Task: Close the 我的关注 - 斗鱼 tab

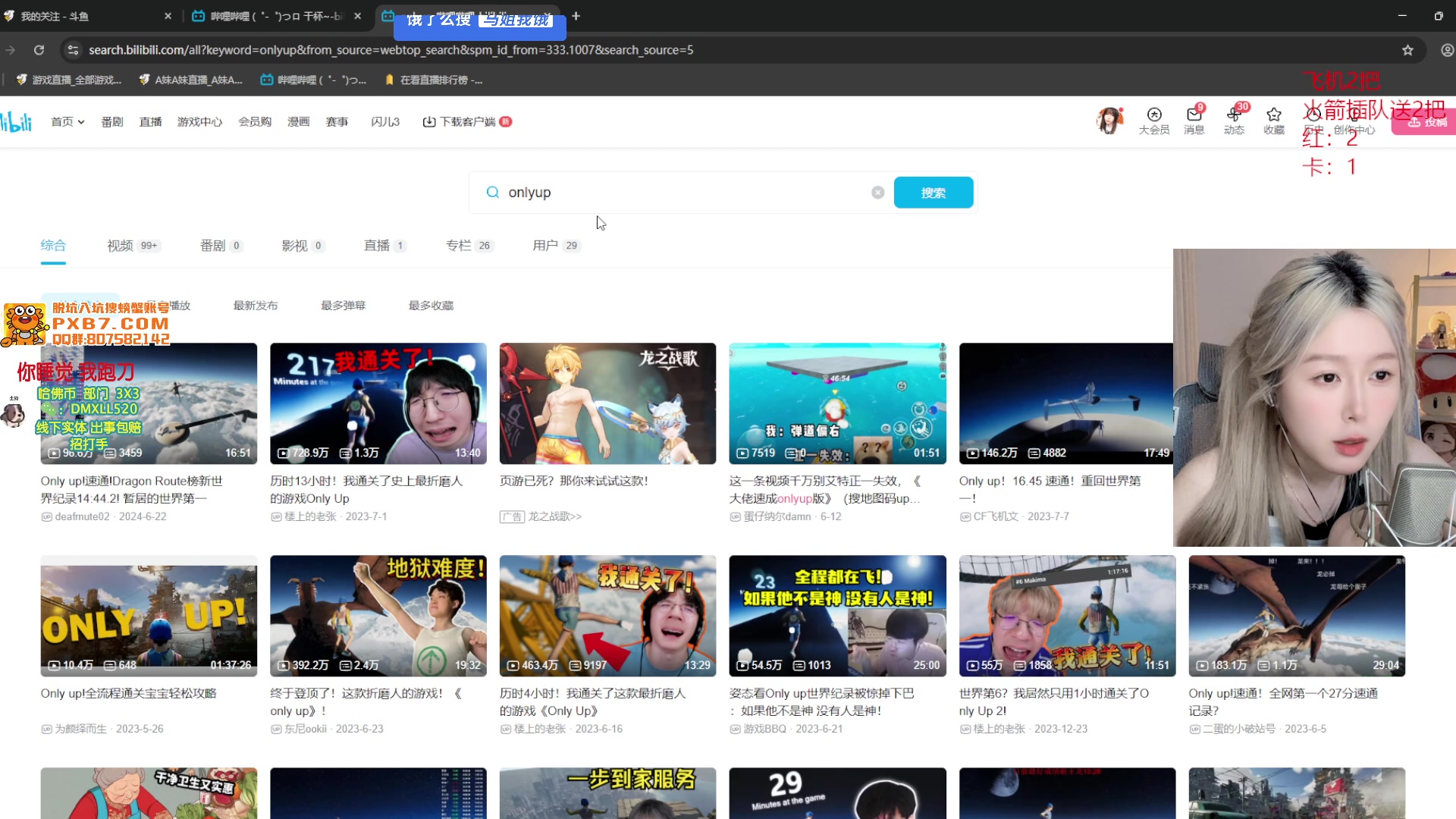Action: (168, 16)
